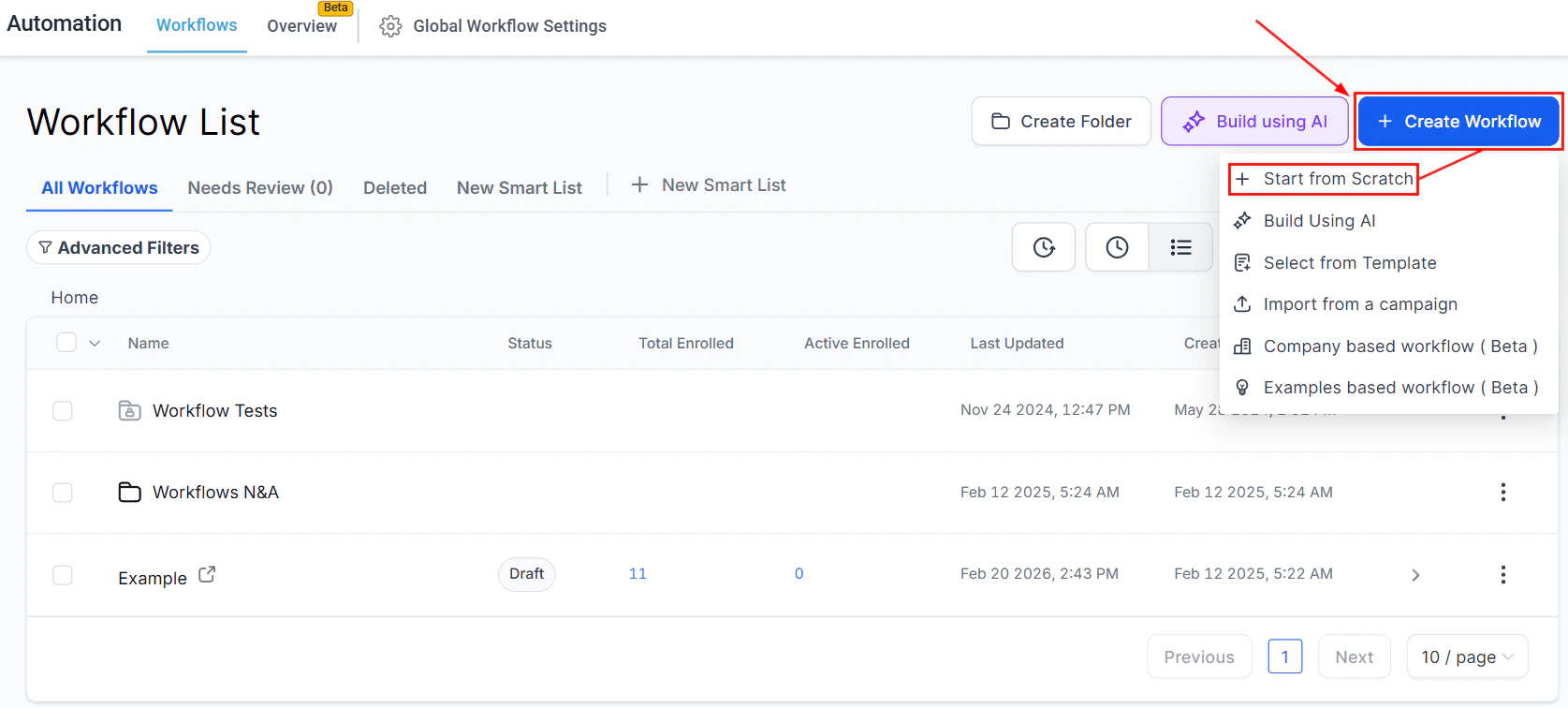Click the Next page button

(1355, 657)
